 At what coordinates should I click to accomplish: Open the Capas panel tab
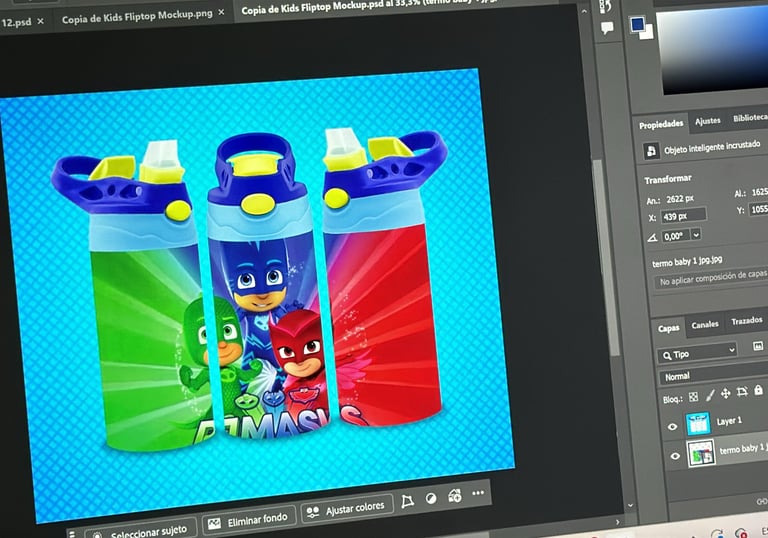(669, 328)
